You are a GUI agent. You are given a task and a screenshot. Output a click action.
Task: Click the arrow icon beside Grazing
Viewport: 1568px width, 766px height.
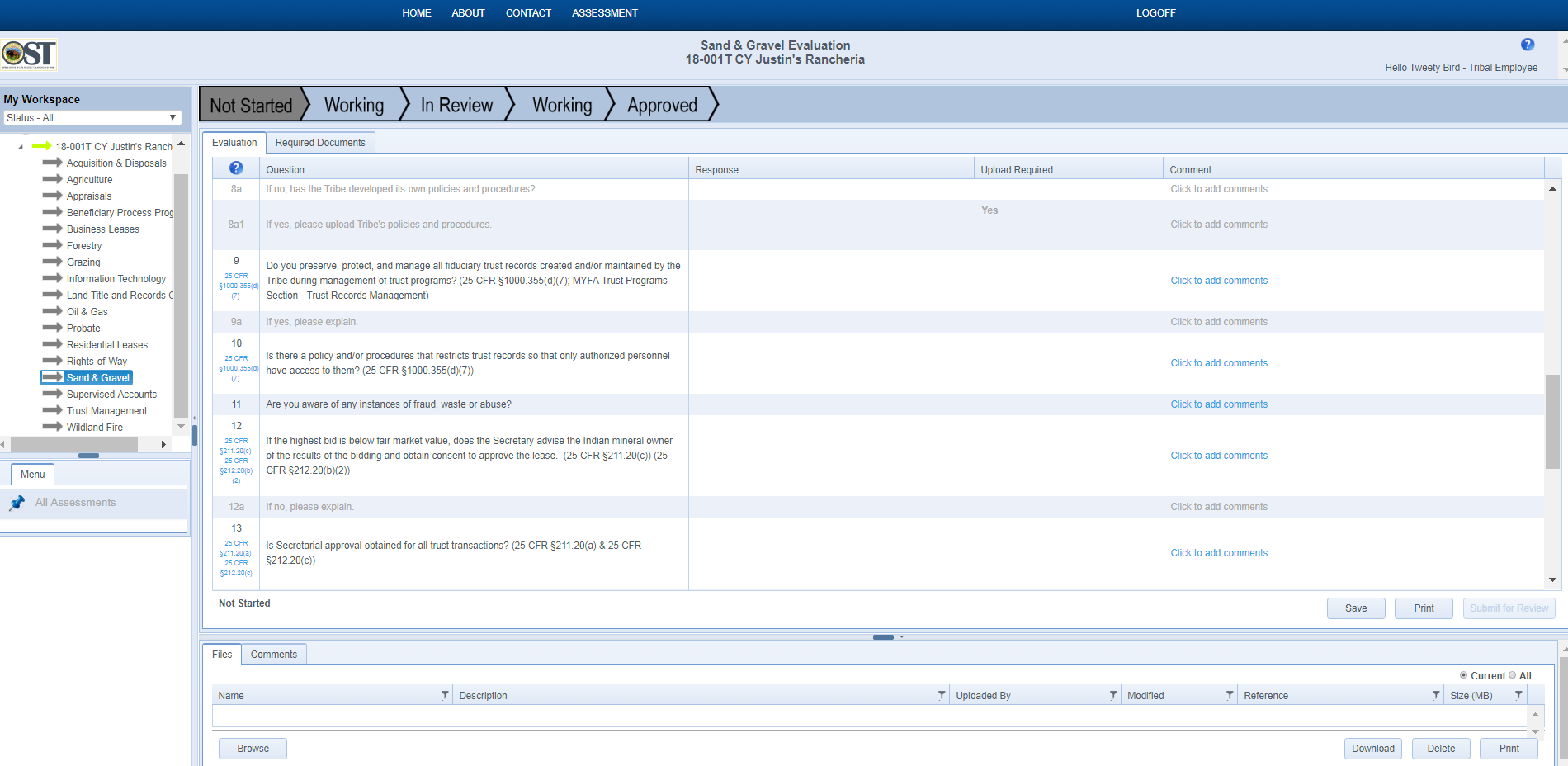(53, 262)
